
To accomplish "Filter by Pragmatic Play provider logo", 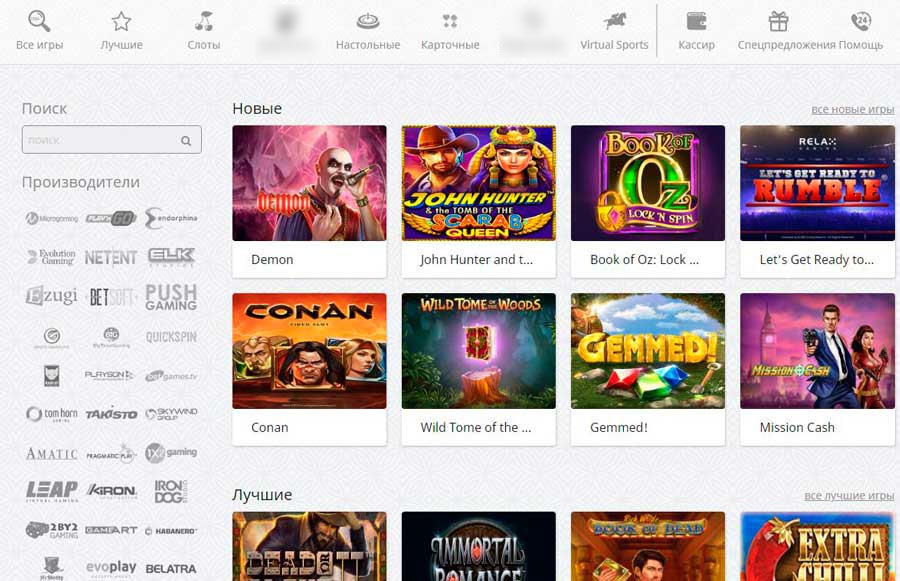I will click(x=111, y=454).
